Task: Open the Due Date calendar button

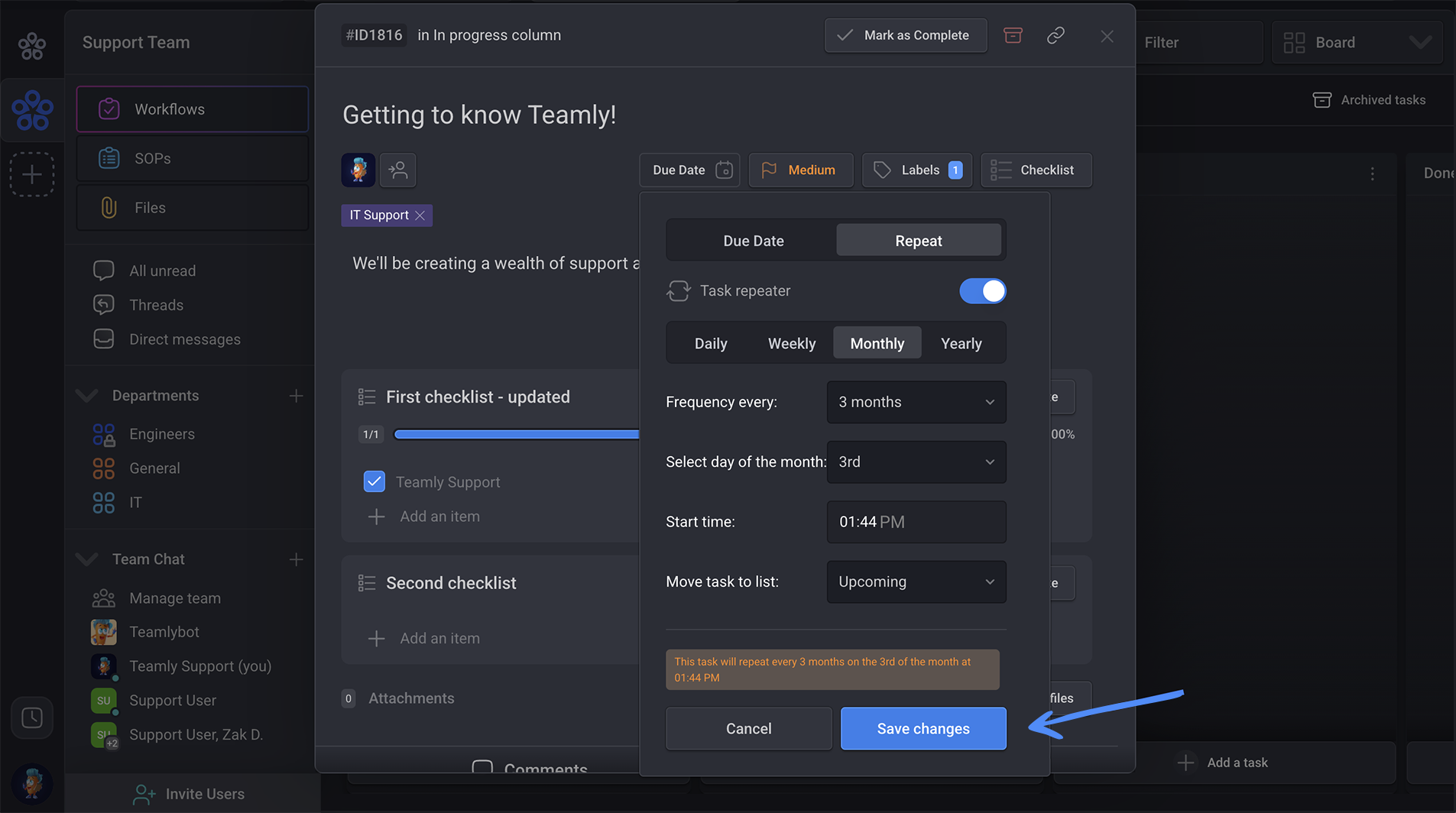Action: coord(689,170)
